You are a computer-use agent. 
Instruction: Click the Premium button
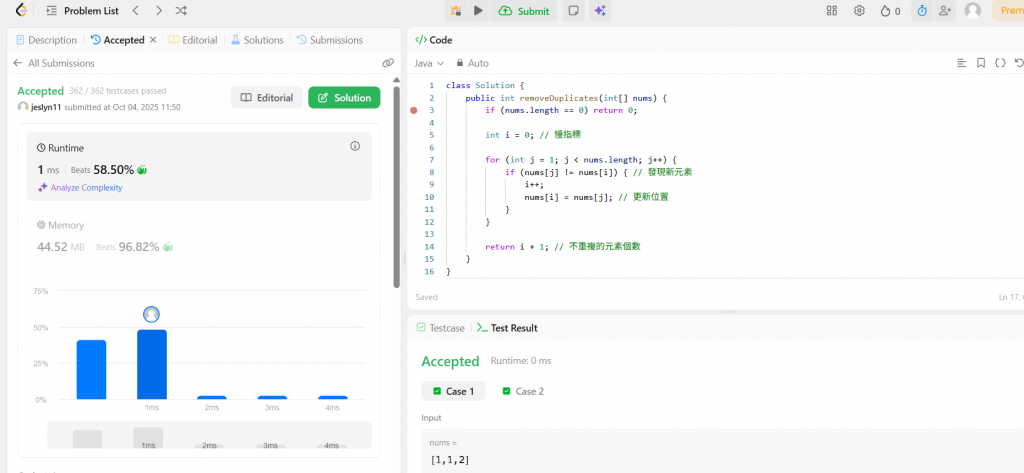click(1008, 11)
